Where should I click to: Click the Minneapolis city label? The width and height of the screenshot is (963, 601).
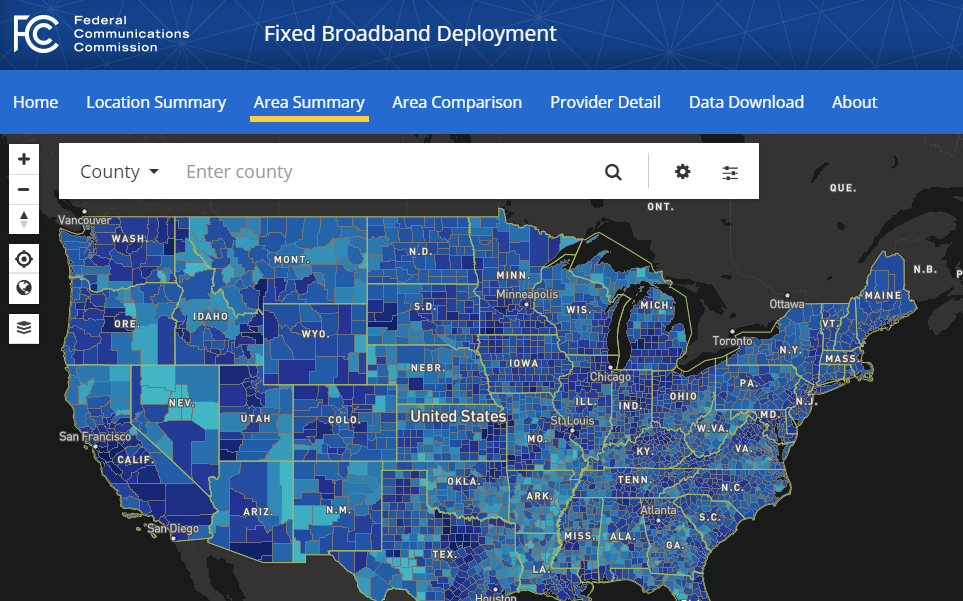click(527, 294)
